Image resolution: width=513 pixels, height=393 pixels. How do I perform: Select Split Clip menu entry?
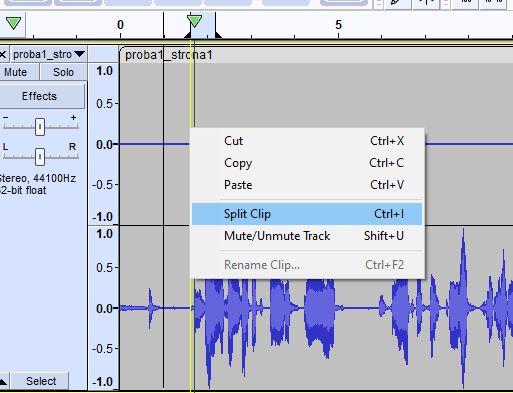point(307,214)
